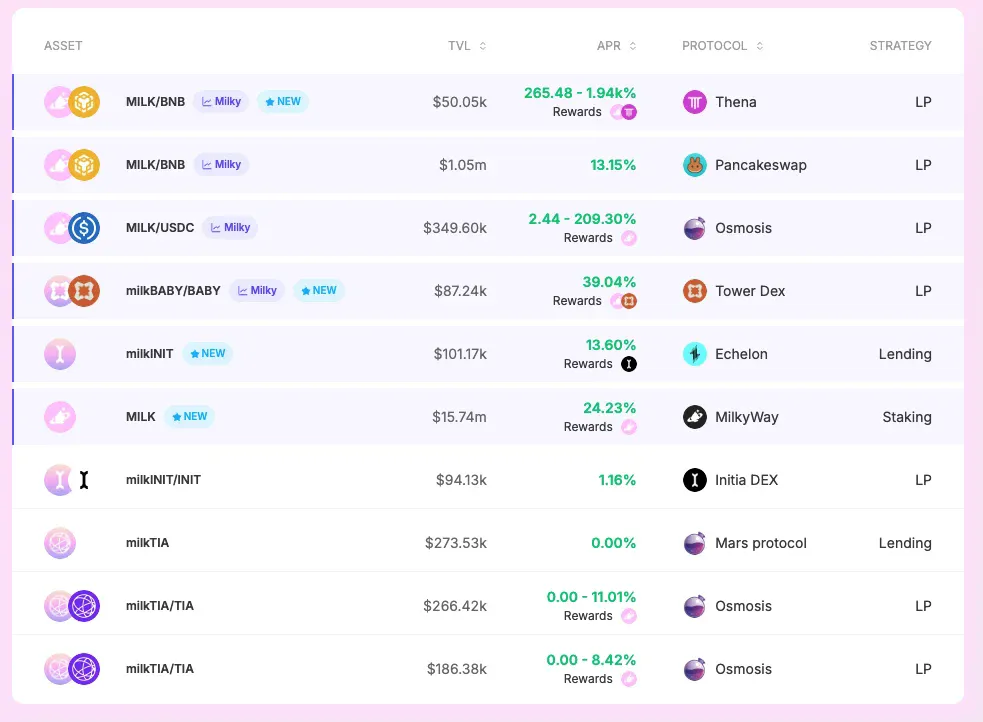The height and width of the screenshot is (722, 983).
Task: Click rewards token icons in Tower Dex row
Action: pyautogui.click(x=624, y=301)
